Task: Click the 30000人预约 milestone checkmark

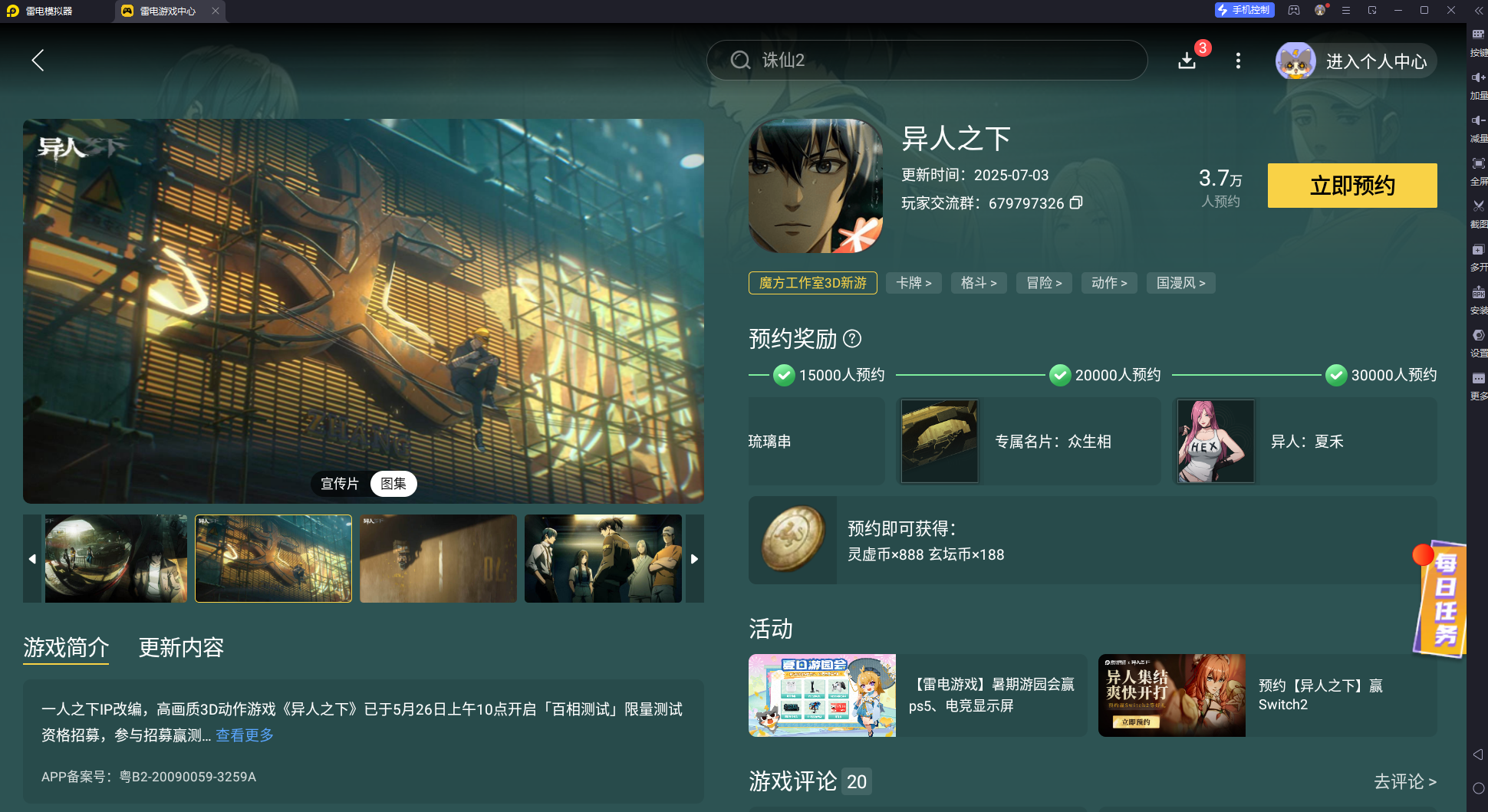Action: 1336,375
